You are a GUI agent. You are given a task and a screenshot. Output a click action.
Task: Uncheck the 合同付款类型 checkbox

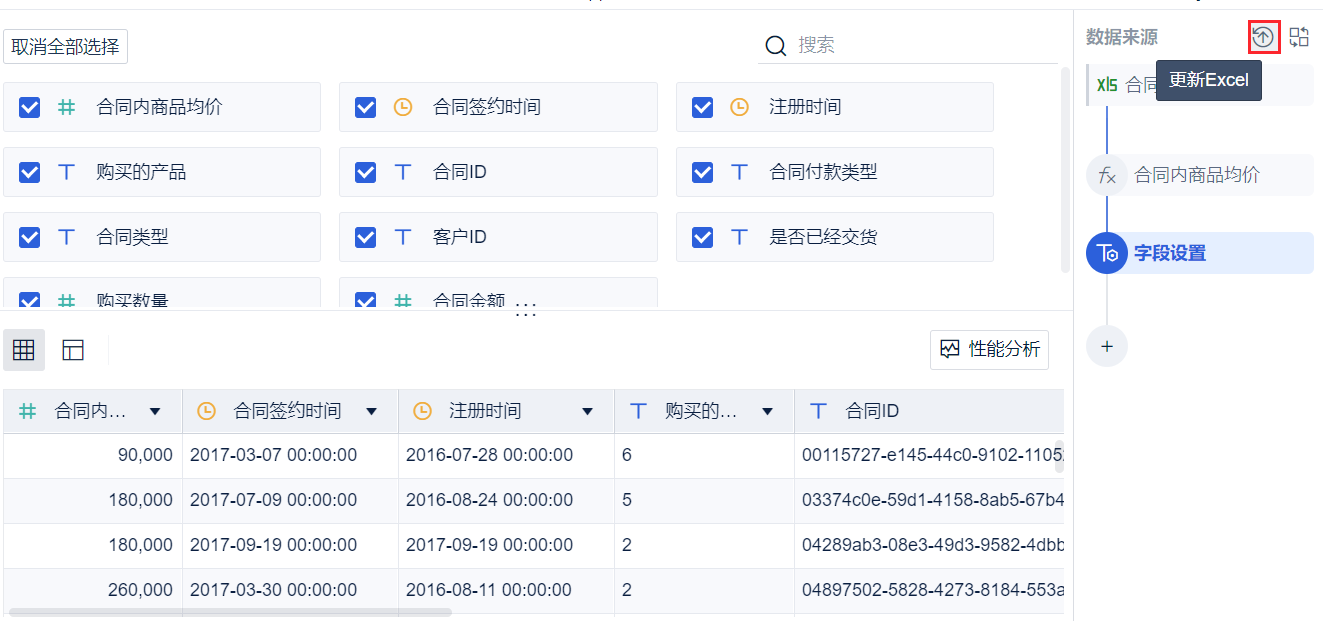(703, 172)
